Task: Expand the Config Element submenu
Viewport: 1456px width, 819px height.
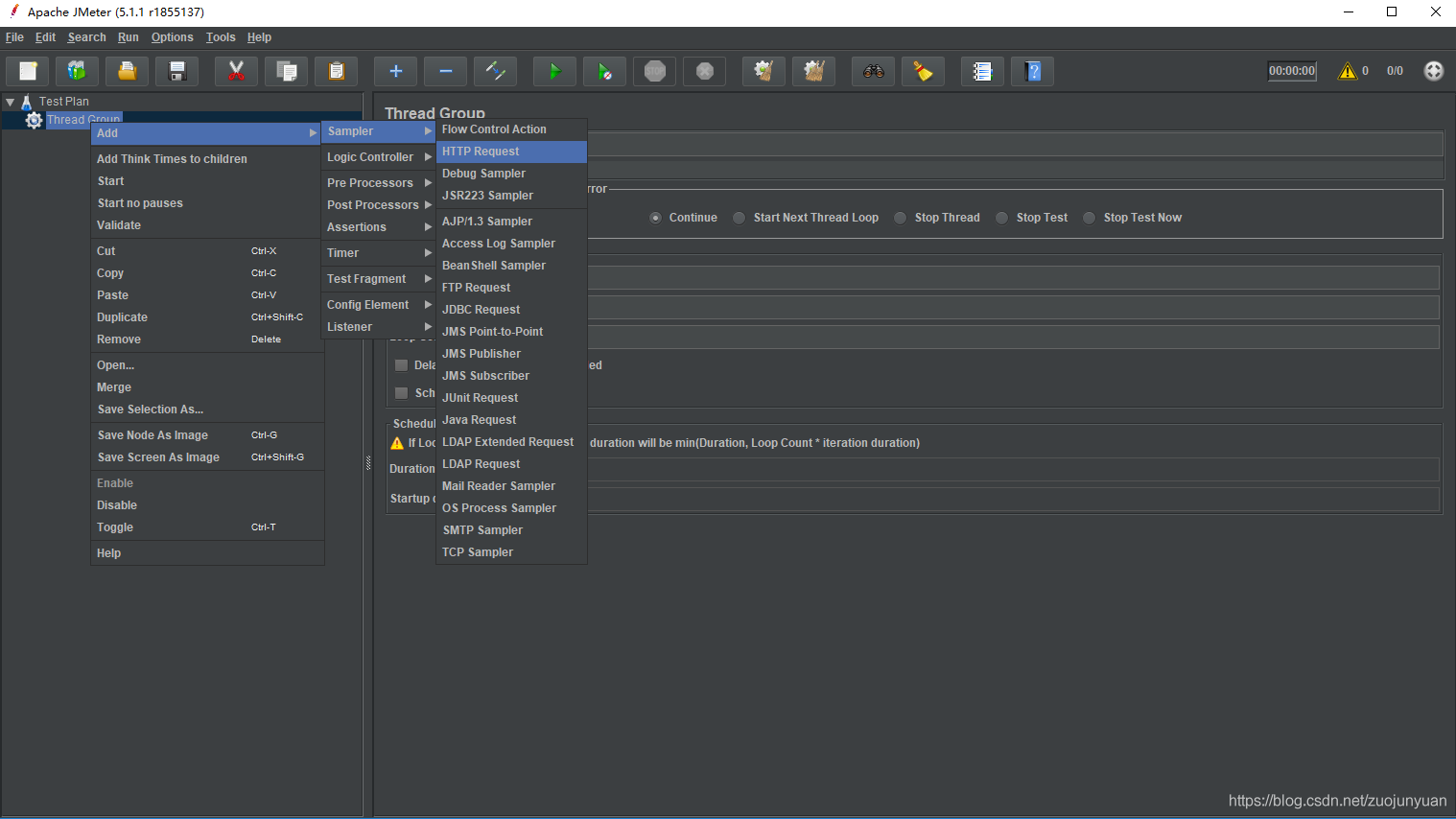Action: [x=378, y=305]
